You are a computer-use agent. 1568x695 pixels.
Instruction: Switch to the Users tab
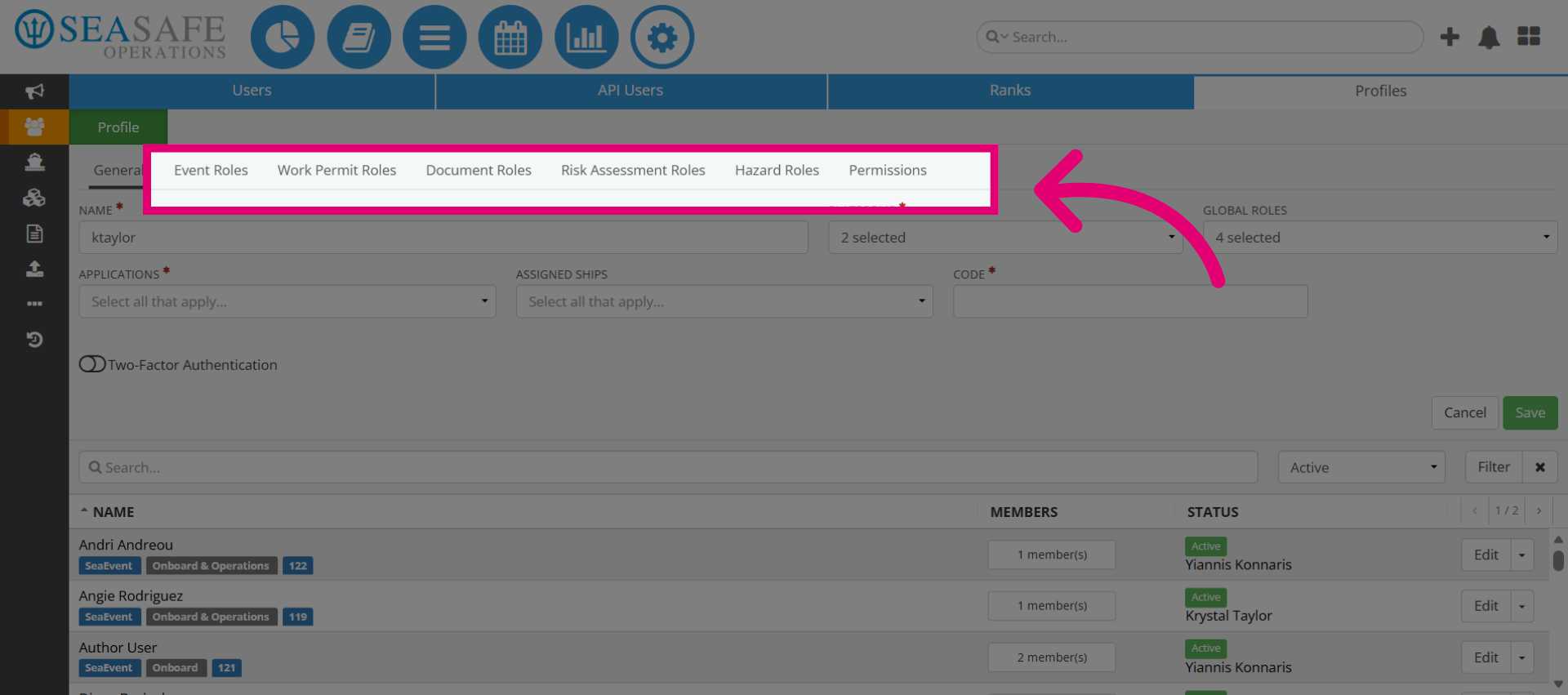[x=252, y=91]
